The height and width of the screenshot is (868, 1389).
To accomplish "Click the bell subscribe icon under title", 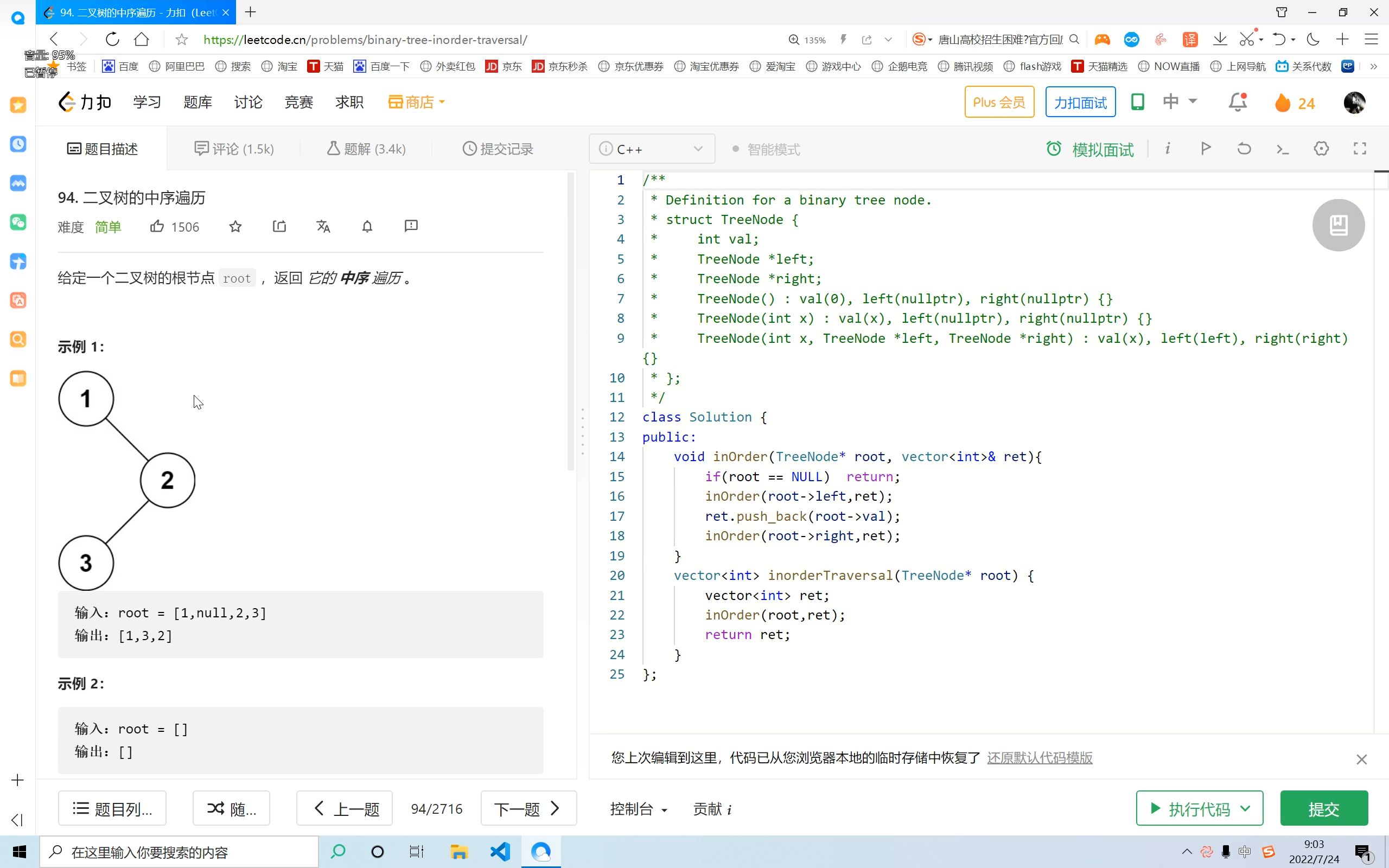I will 367,226.
